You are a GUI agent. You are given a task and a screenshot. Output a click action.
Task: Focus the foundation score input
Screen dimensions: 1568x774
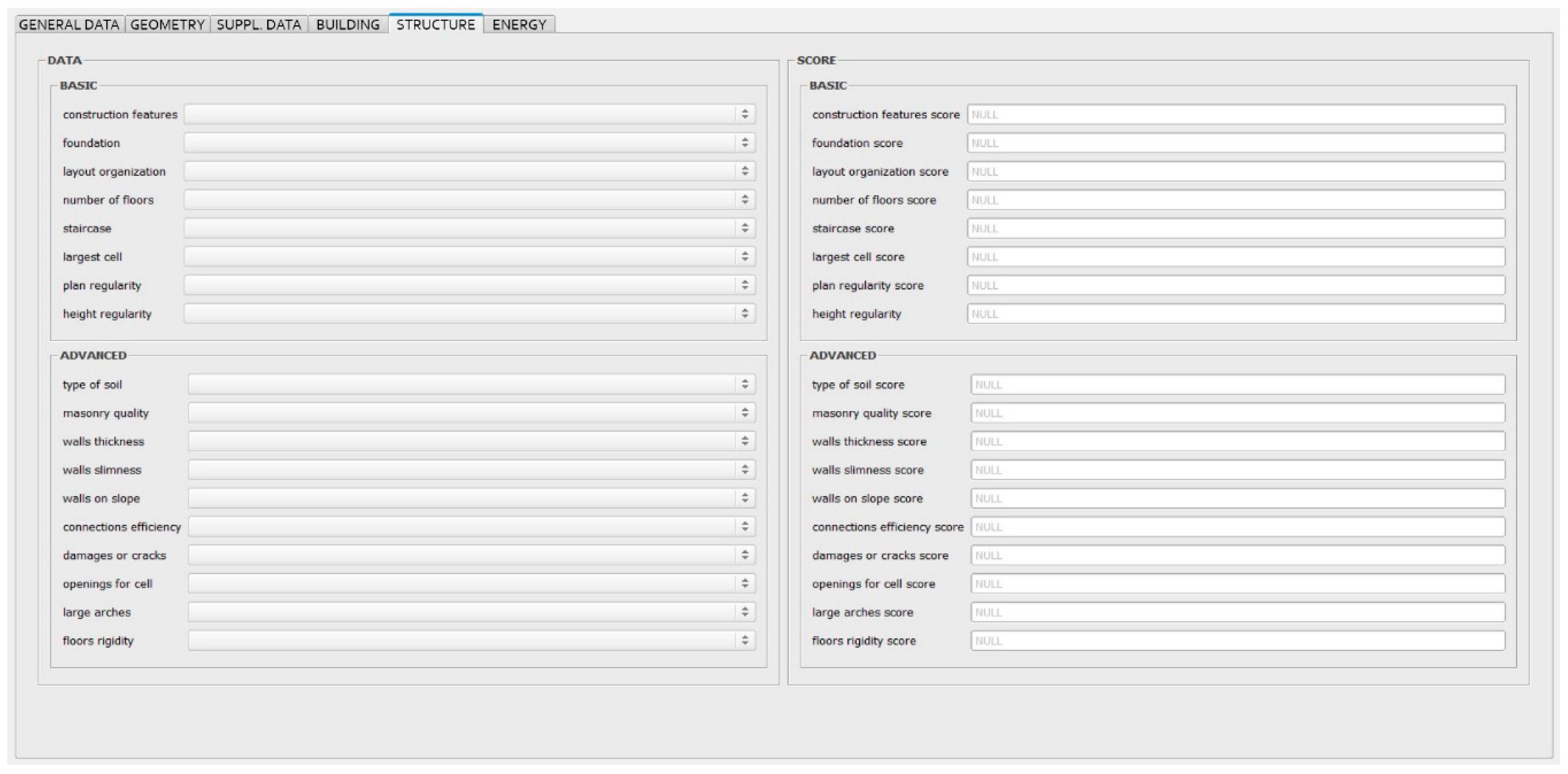[x=1236, y=143]
